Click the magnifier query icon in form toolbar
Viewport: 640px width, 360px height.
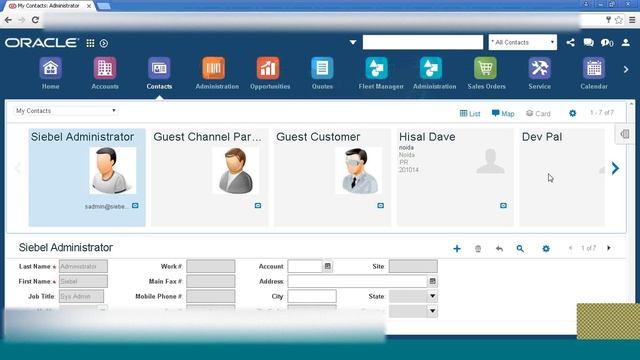[x=520, y=248]
